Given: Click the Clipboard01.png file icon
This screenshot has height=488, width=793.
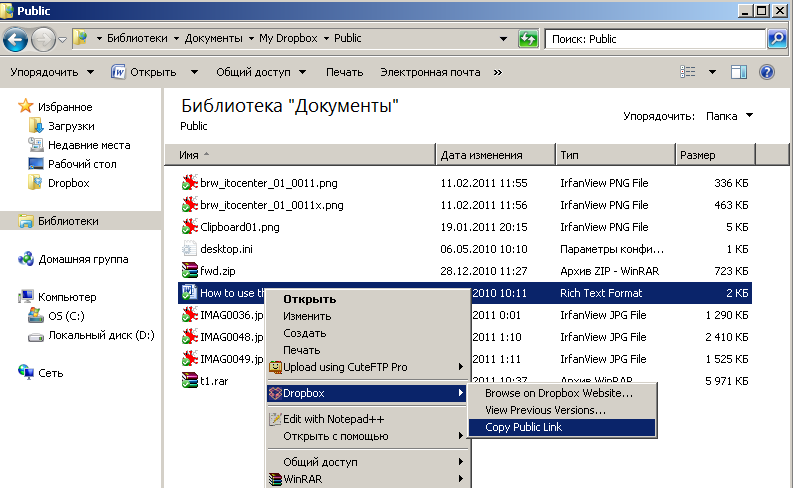Looking at the screenshot, I should (190, 227).
